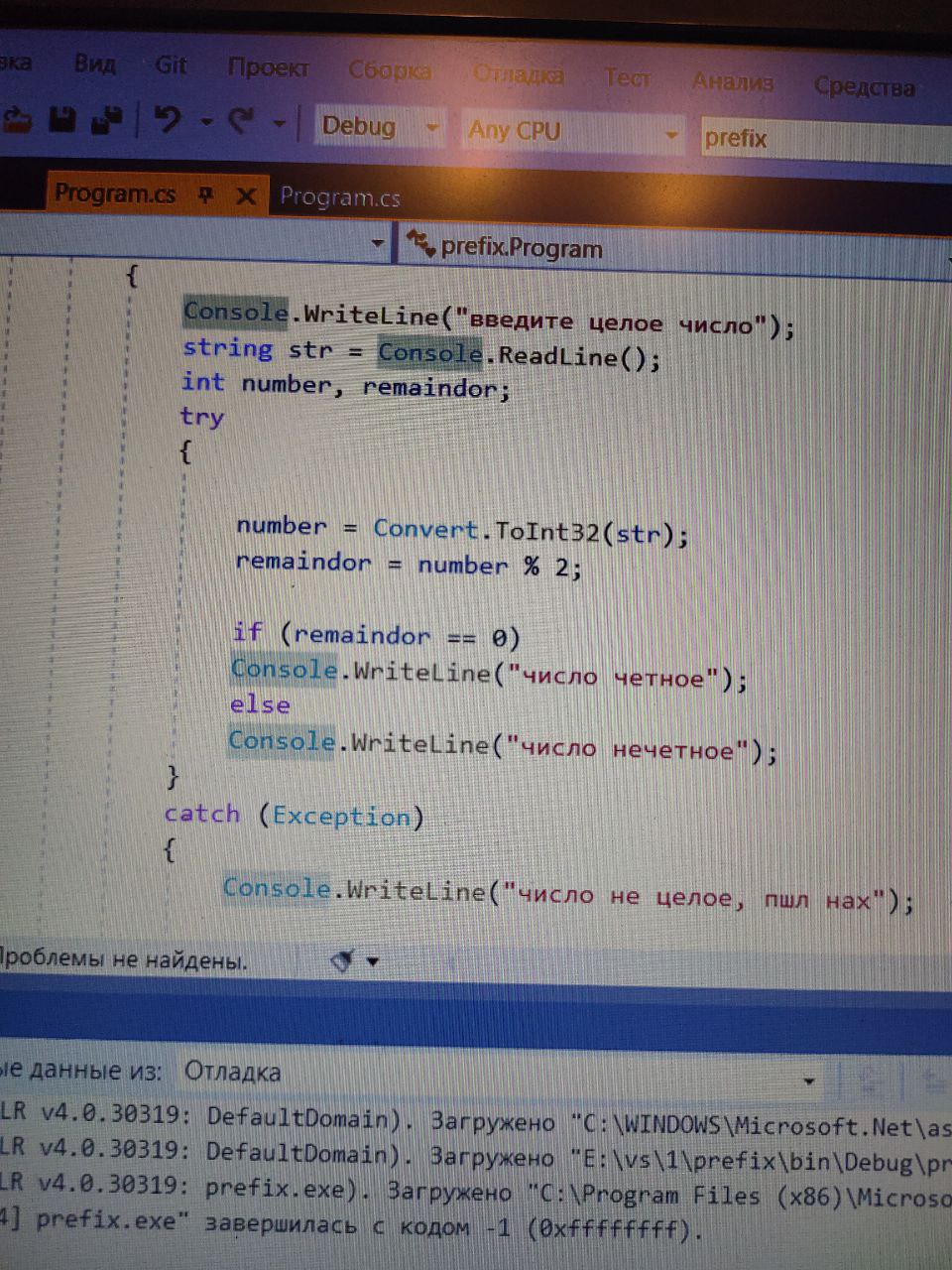Click the Проблемы не найдены status
The image size is (952, 1270).
click(x=122, y=959)
